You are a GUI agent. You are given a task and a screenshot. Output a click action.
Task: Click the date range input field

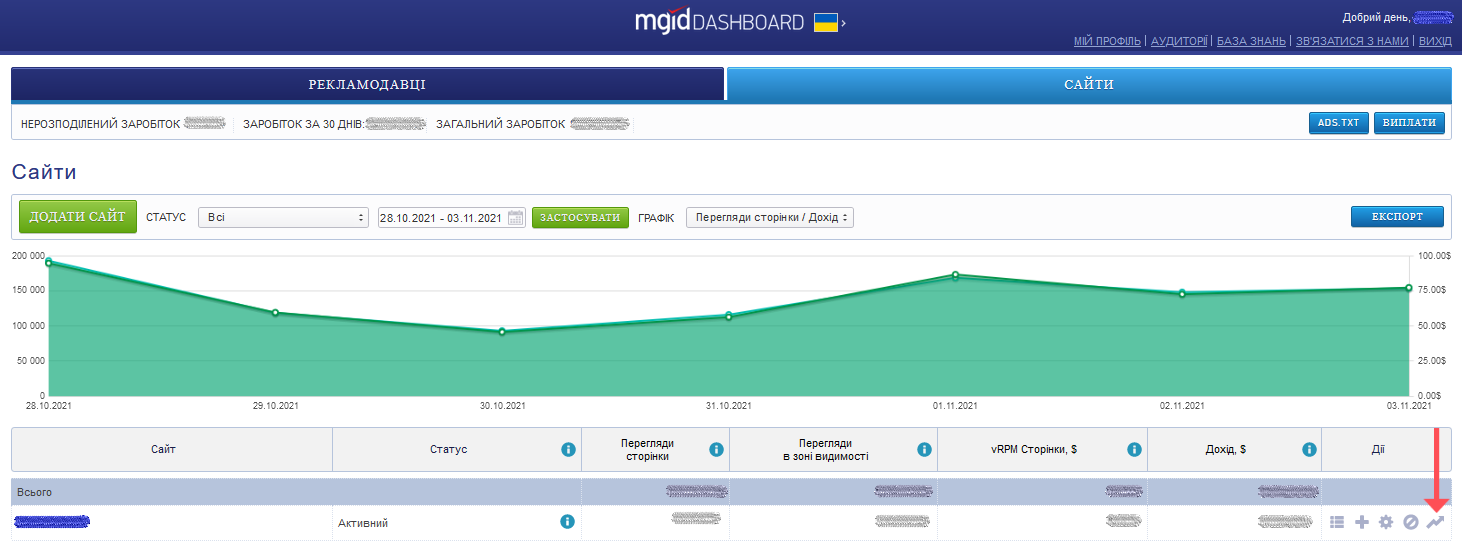(441, 218)
